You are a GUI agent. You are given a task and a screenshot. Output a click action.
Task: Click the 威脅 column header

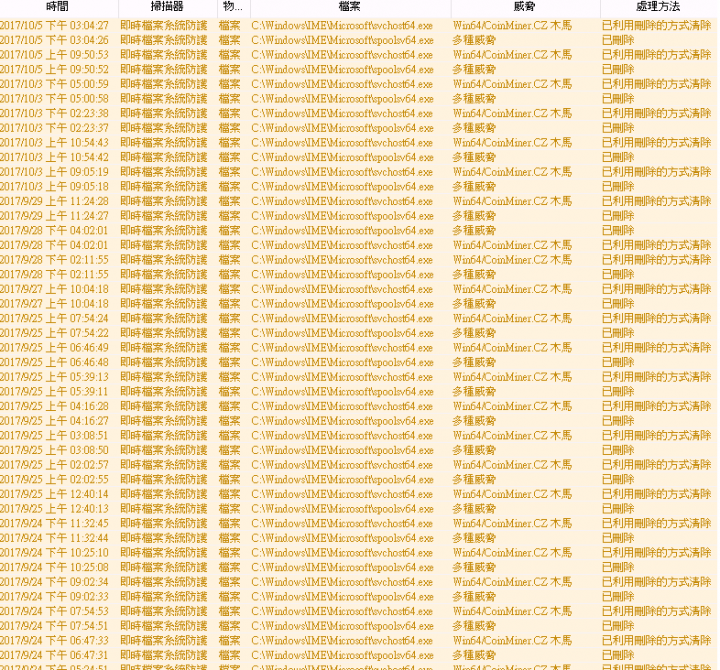(x=525, y=7)
